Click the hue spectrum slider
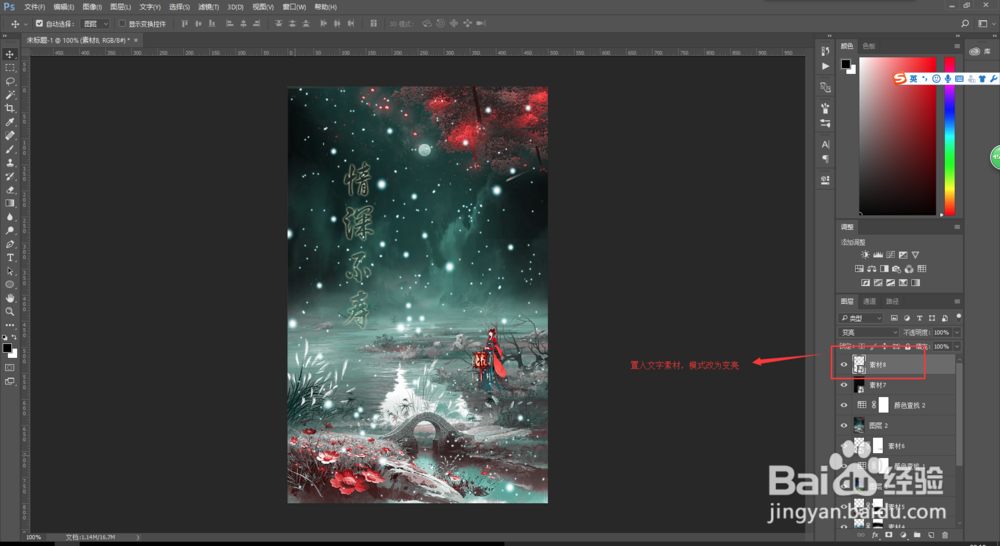The image size is (1000, 546). (x=950, y=136)
